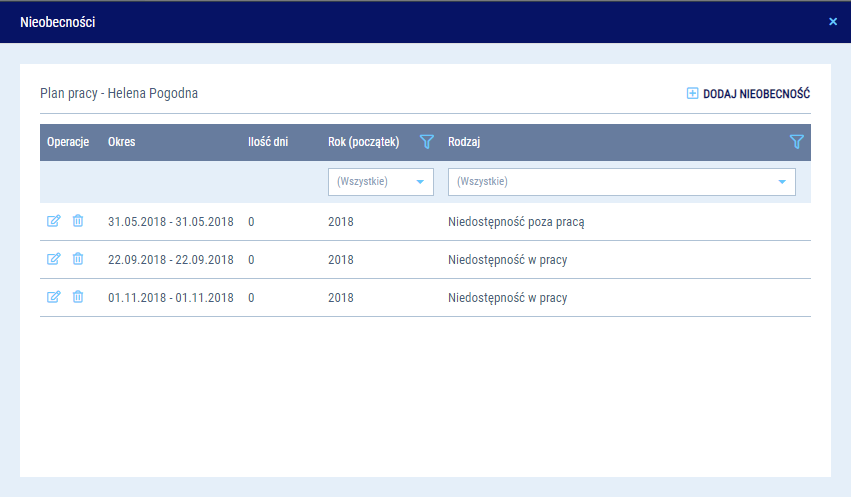Sort by the Rok (początek) column header
Viewport: 851px width, 497px height.
click(364, 142)
